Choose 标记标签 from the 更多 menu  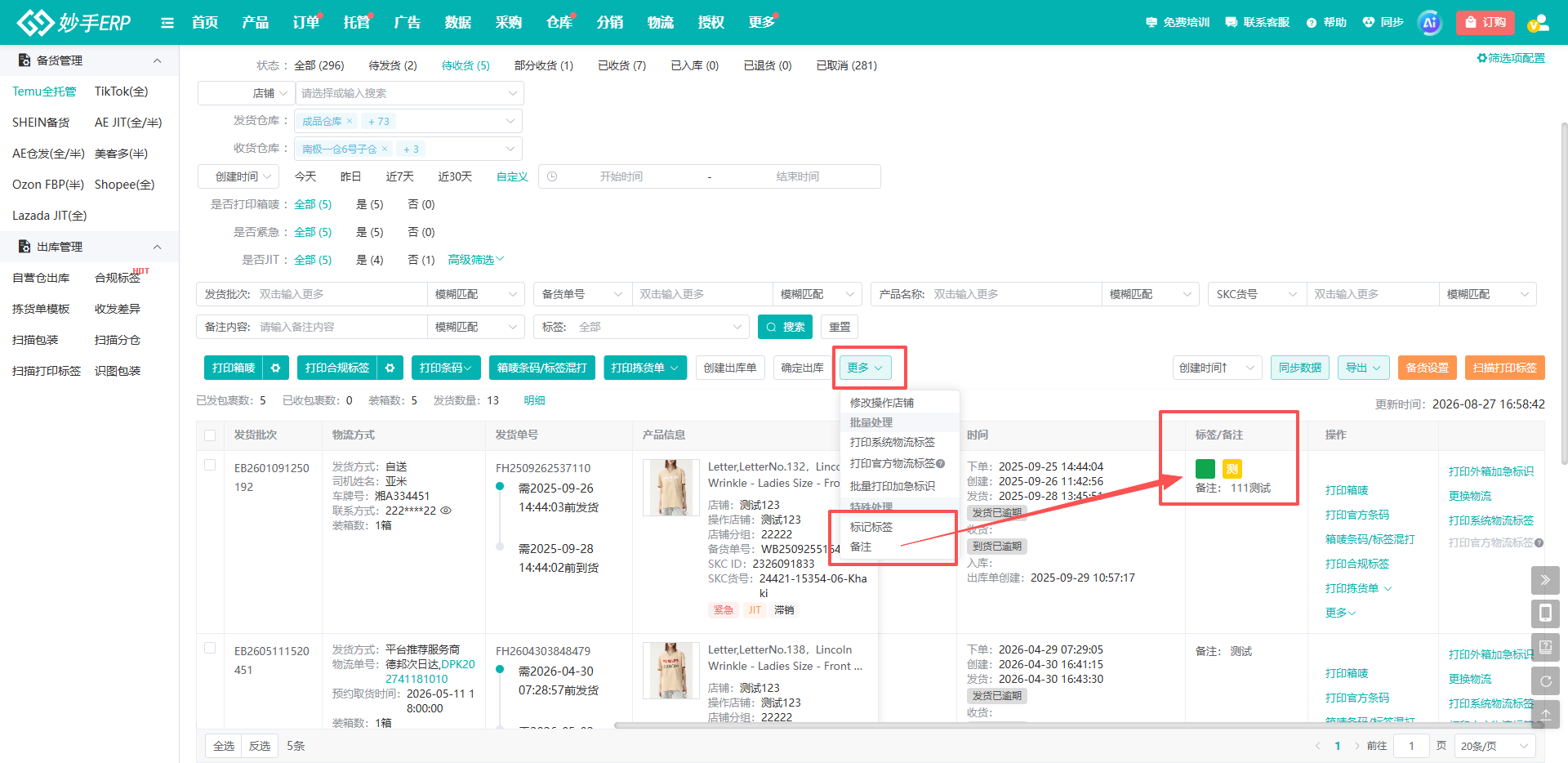[871, 527]
